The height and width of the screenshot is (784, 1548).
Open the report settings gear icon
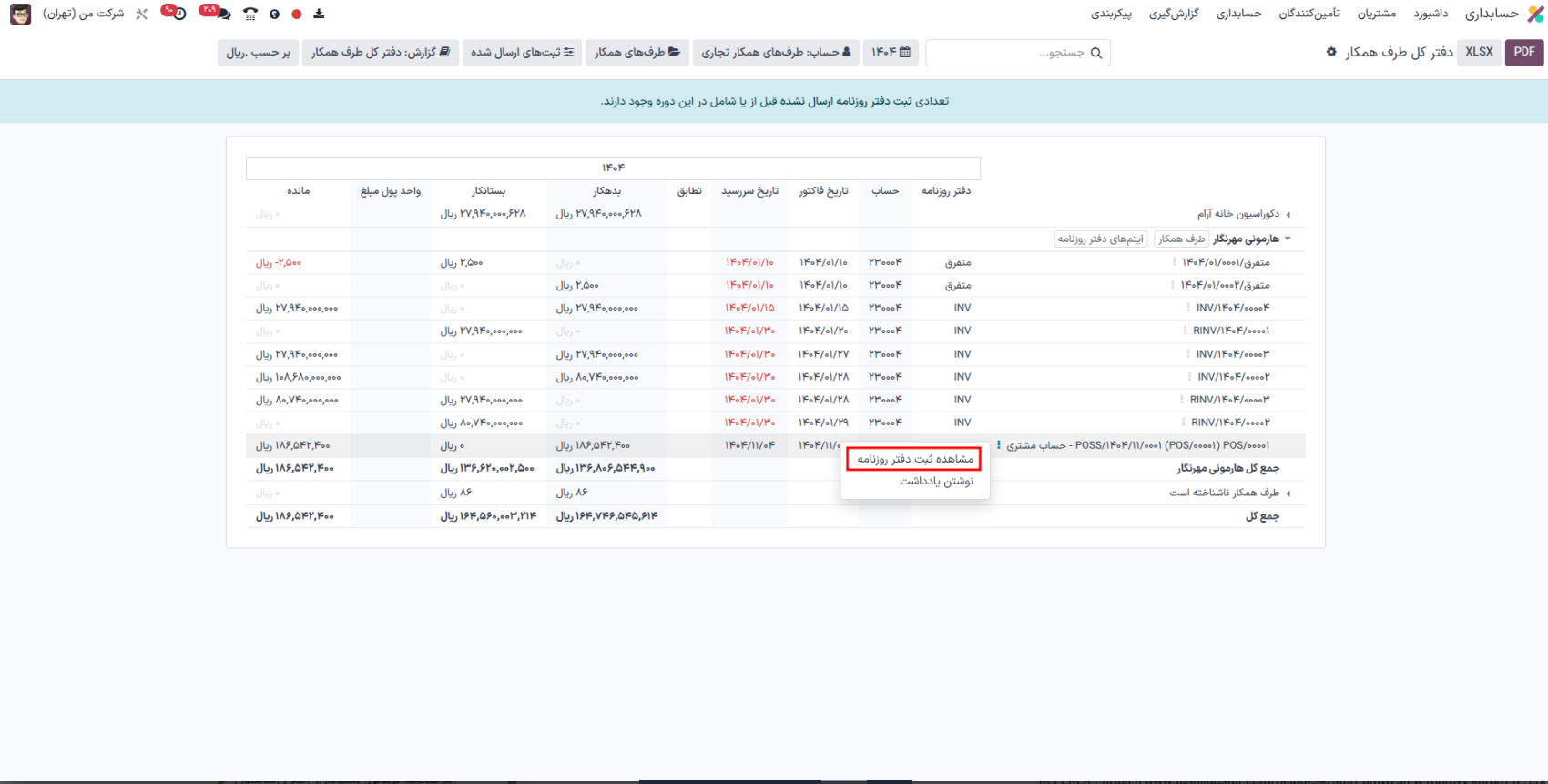(1331, 52)
